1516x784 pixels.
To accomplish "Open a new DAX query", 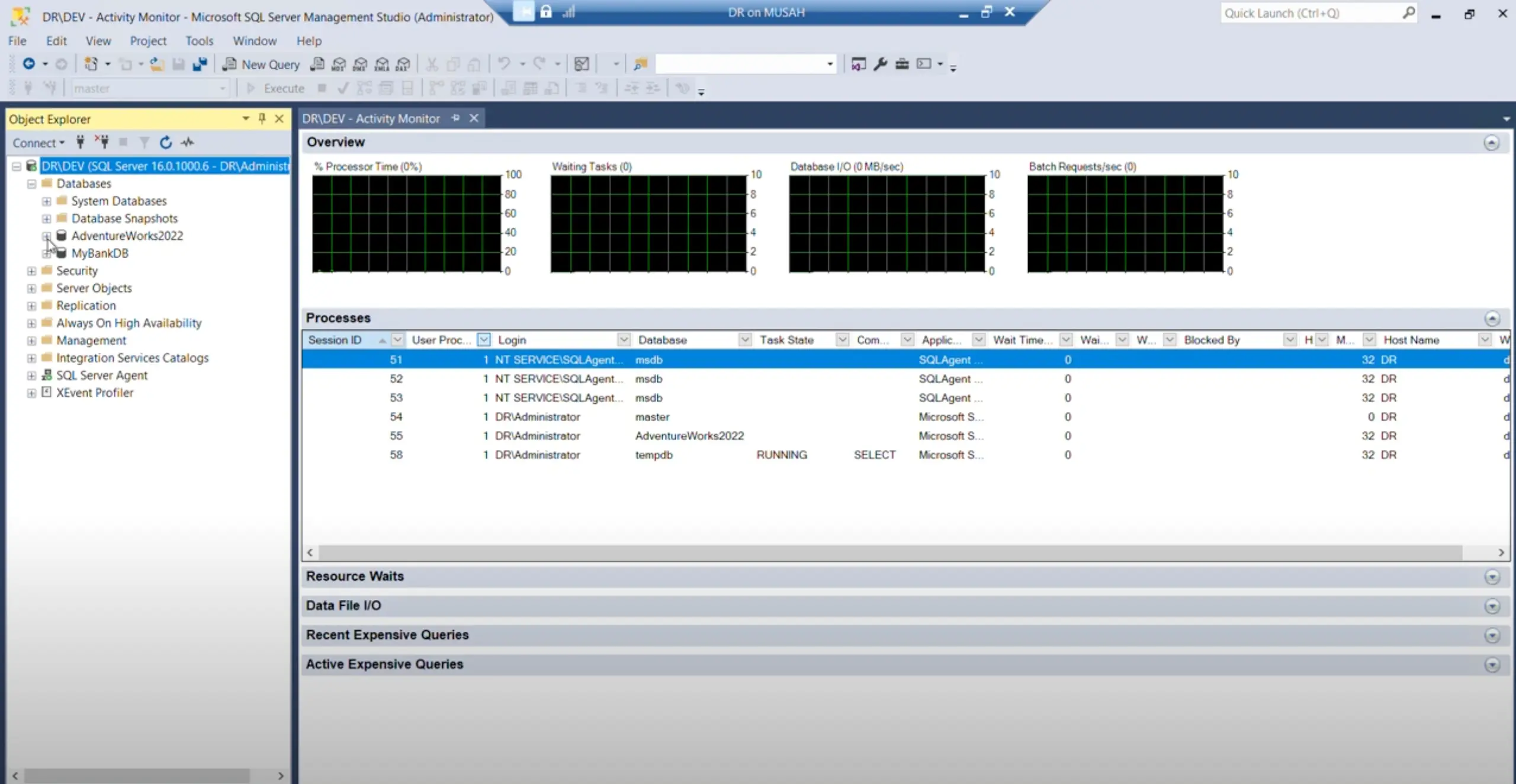I will coord(403,64).
